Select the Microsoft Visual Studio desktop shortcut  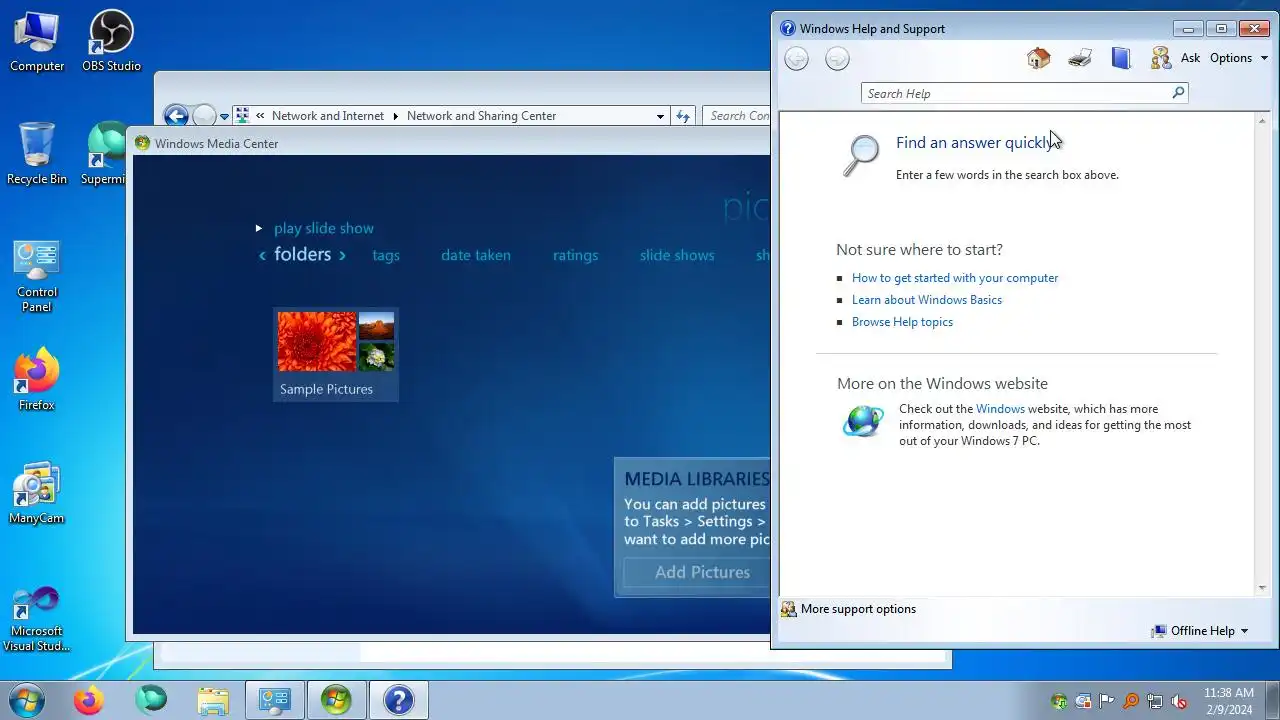pos(37,620)
